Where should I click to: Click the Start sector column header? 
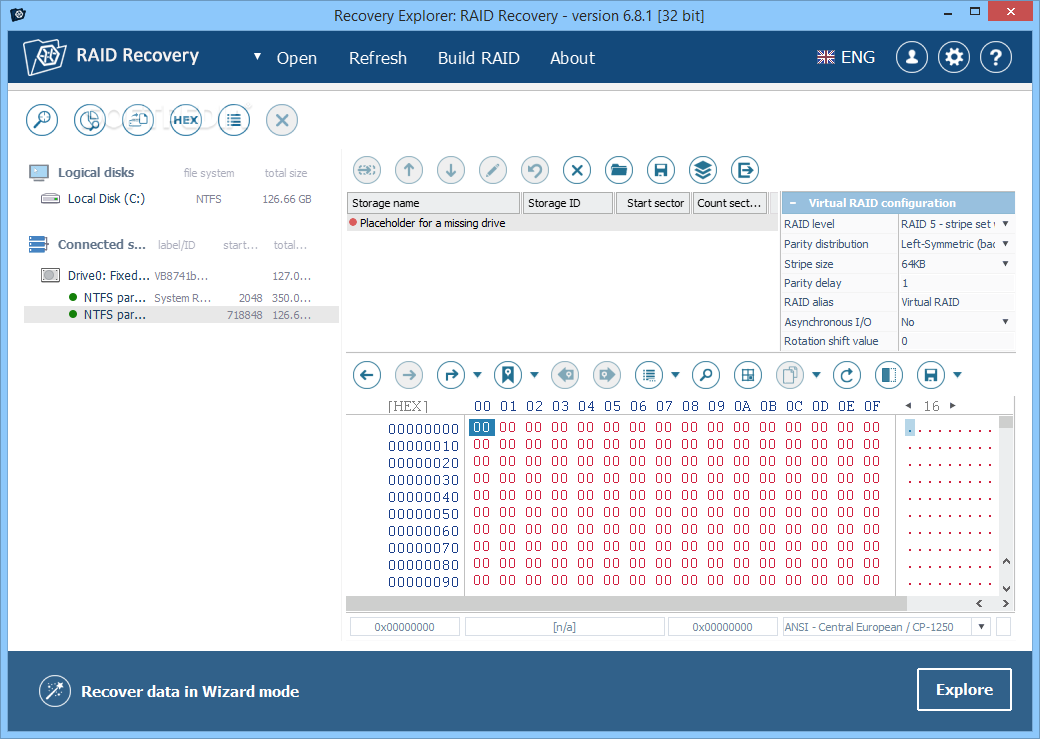[653, 203]
